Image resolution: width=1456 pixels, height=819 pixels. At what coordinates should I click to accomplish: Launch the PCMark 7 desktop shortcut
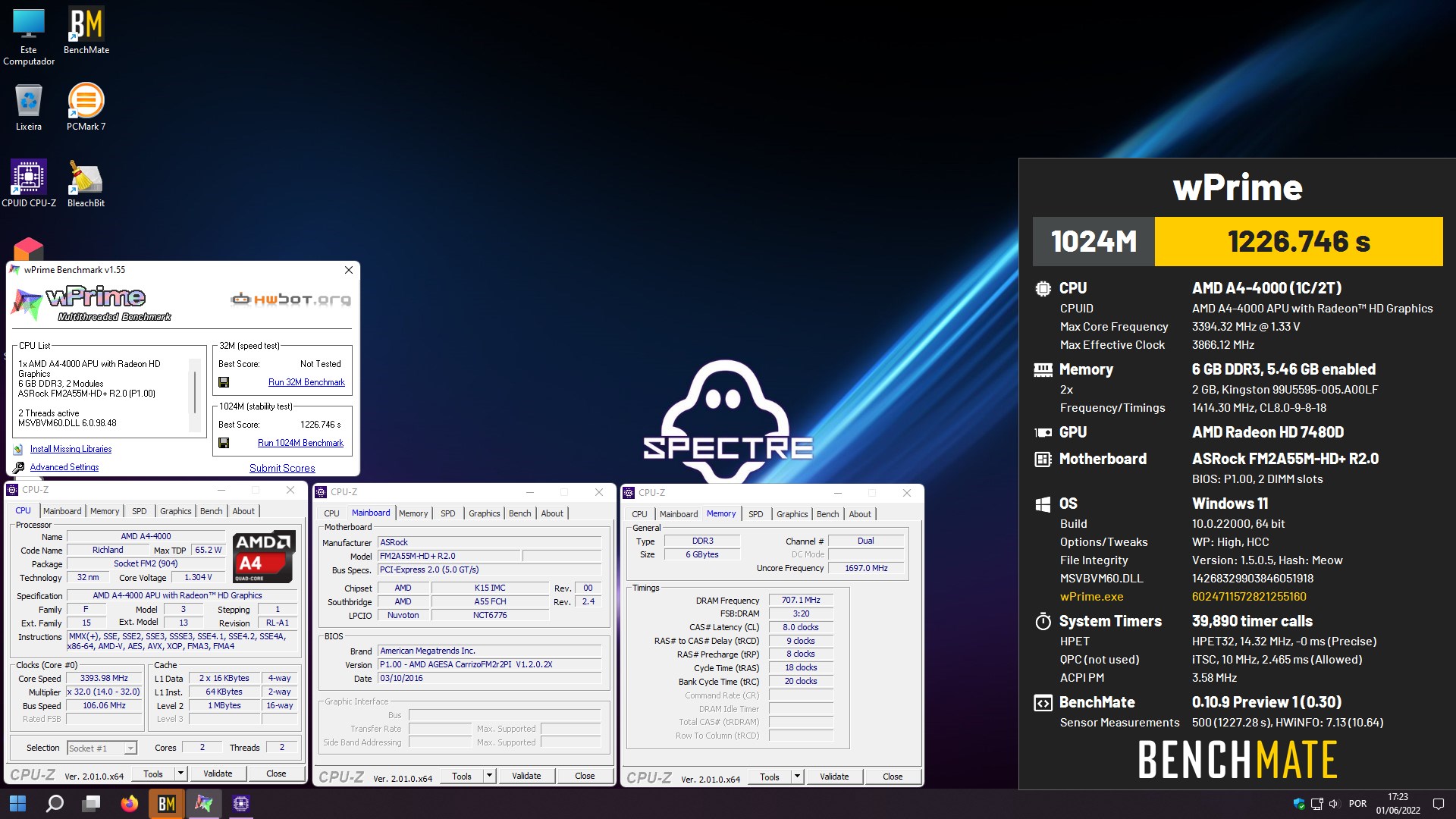[x=86, y=107]
